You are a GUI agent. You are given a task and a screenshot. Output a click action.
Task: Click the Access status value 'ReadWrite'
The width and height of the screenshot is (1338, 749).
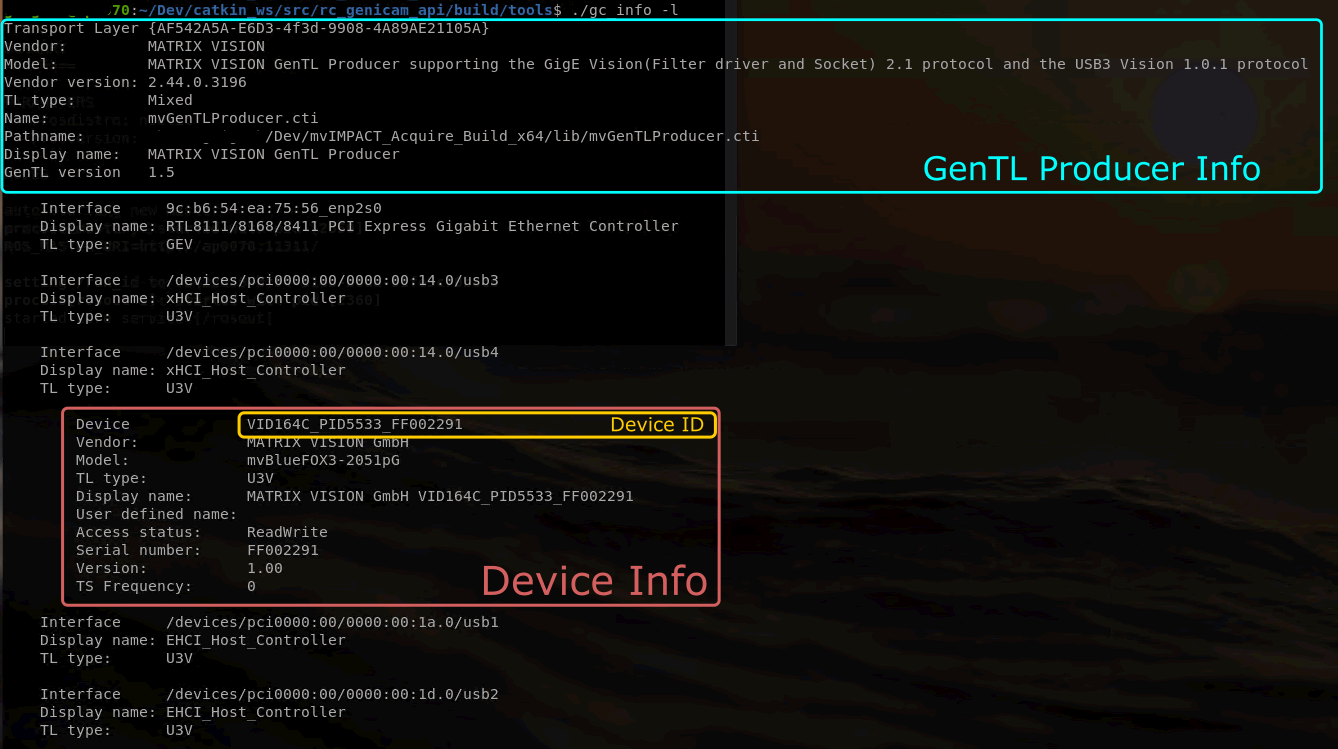(287, 532)
